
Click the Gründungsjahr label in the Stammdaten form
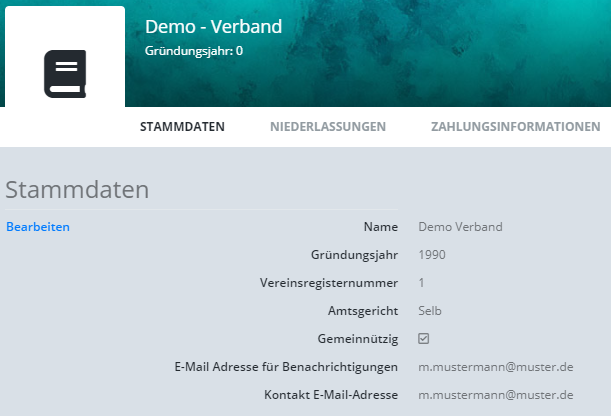(354, 255)
